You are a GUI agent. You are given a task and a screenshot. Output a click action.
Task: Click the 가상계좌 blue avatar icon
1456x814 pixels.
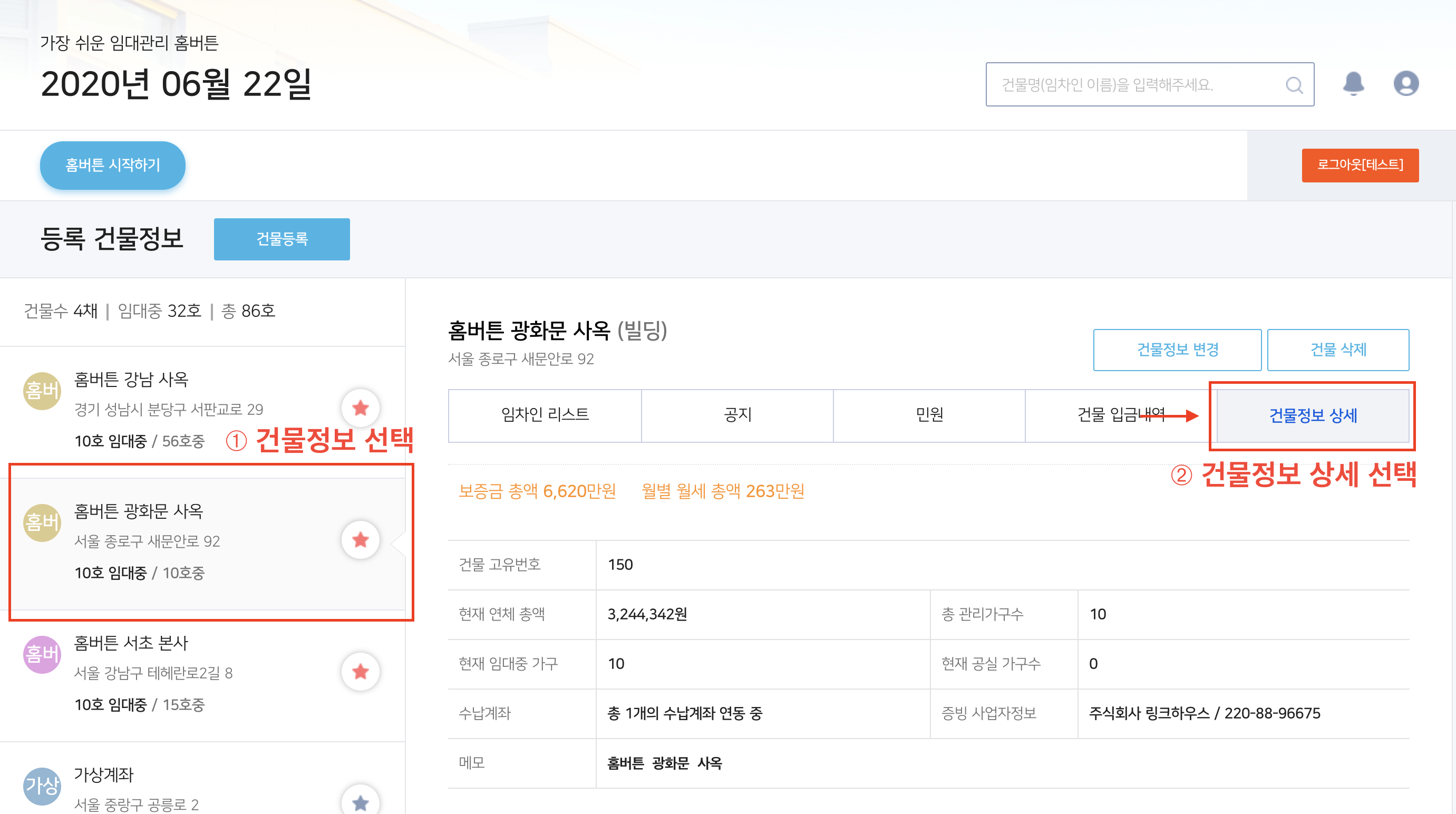[x=42, y=786]
